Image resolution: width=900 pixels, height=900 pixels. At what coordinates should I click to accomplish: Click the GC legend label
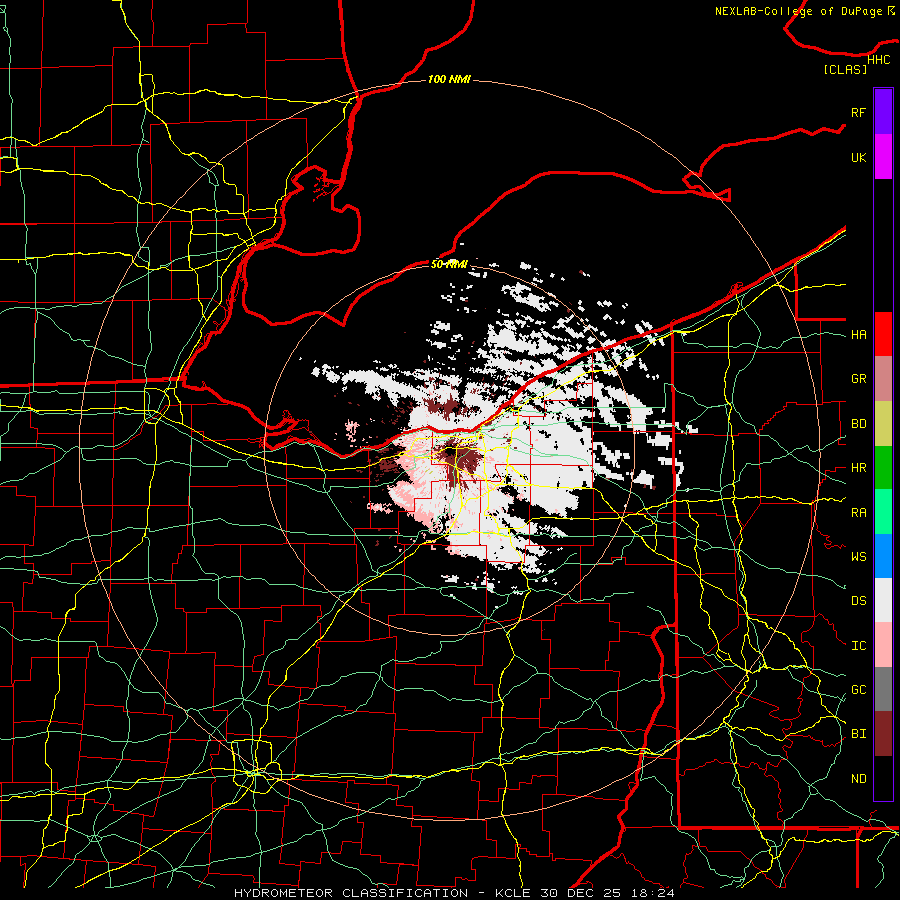858,690
